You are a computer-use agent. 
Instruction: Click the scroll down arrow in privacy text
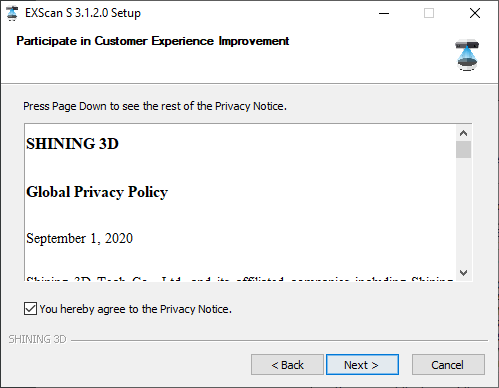(x=463, y=273)
